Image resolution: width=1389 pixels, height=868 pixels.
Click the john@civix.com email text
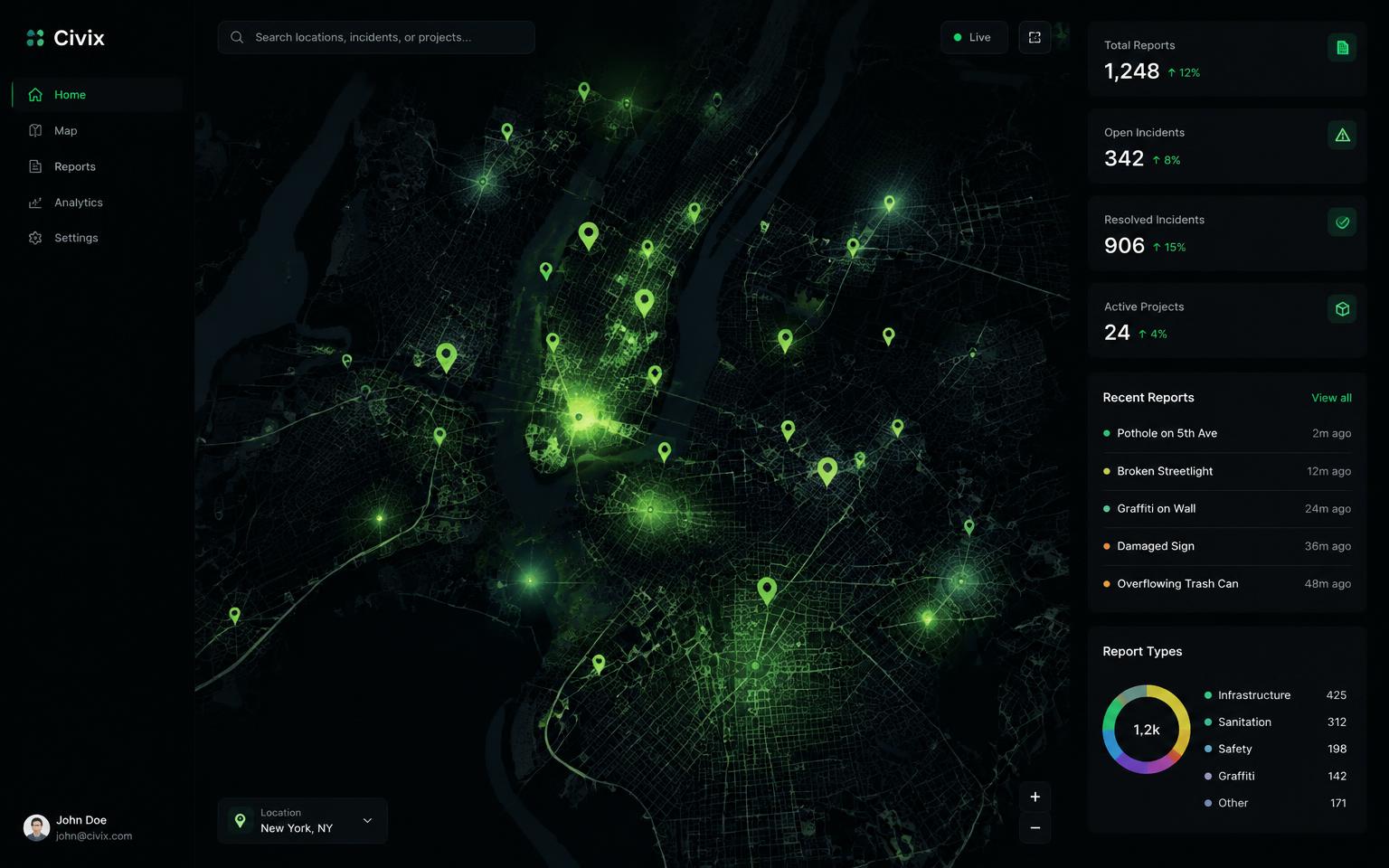click(x=94, y=836)
